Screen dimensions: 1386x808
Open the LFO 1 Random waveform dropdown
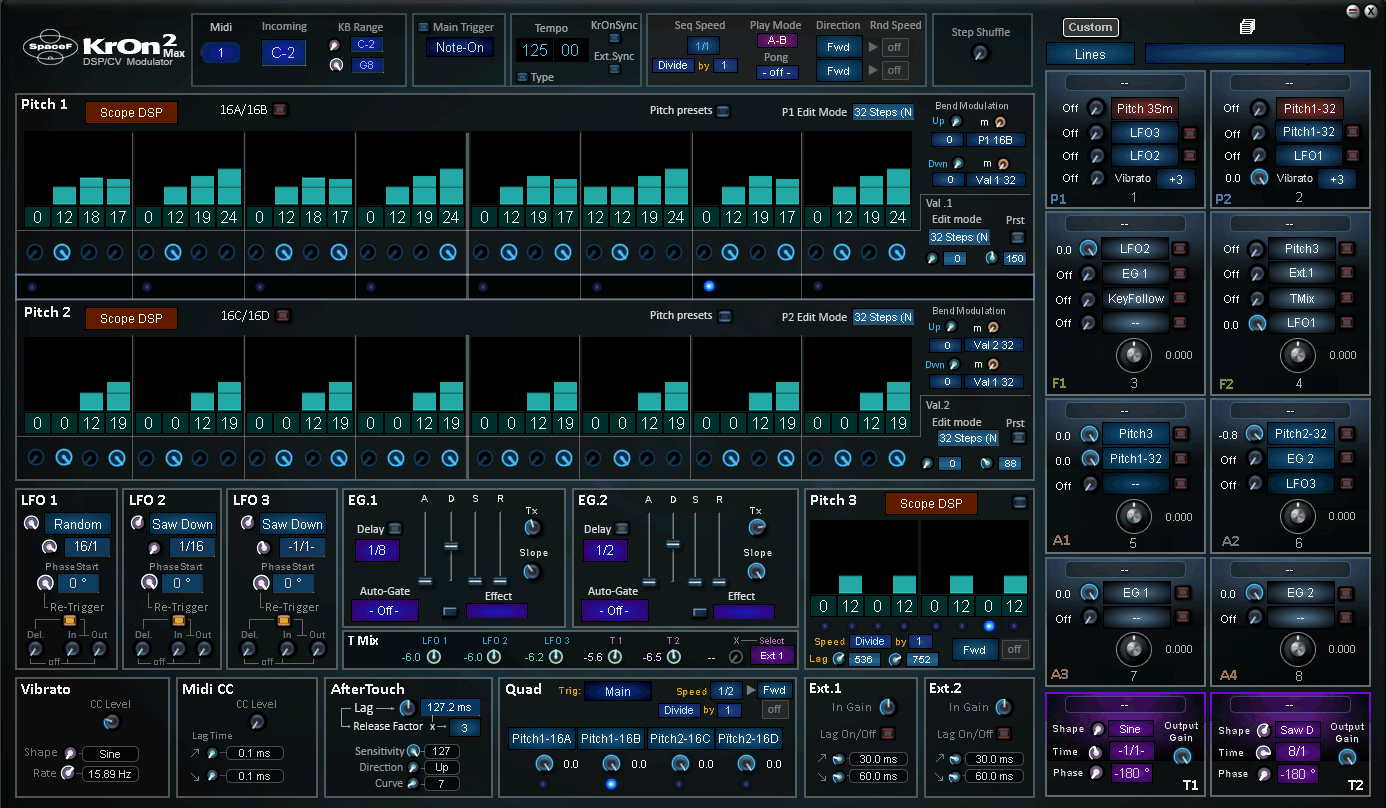point(78,524)
